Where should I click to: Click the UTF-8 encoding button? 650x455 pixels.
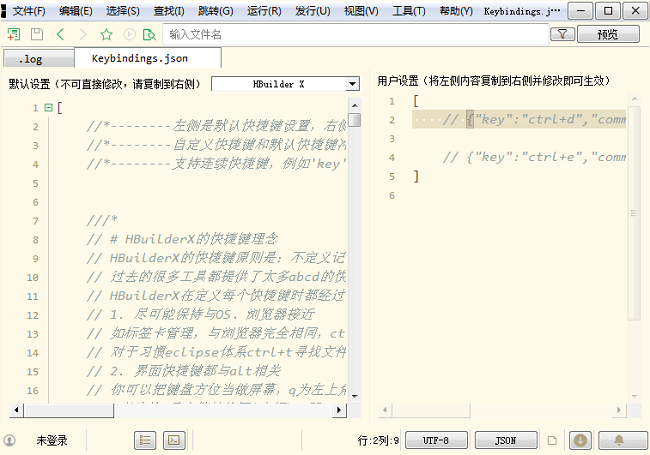pos(437,440)
